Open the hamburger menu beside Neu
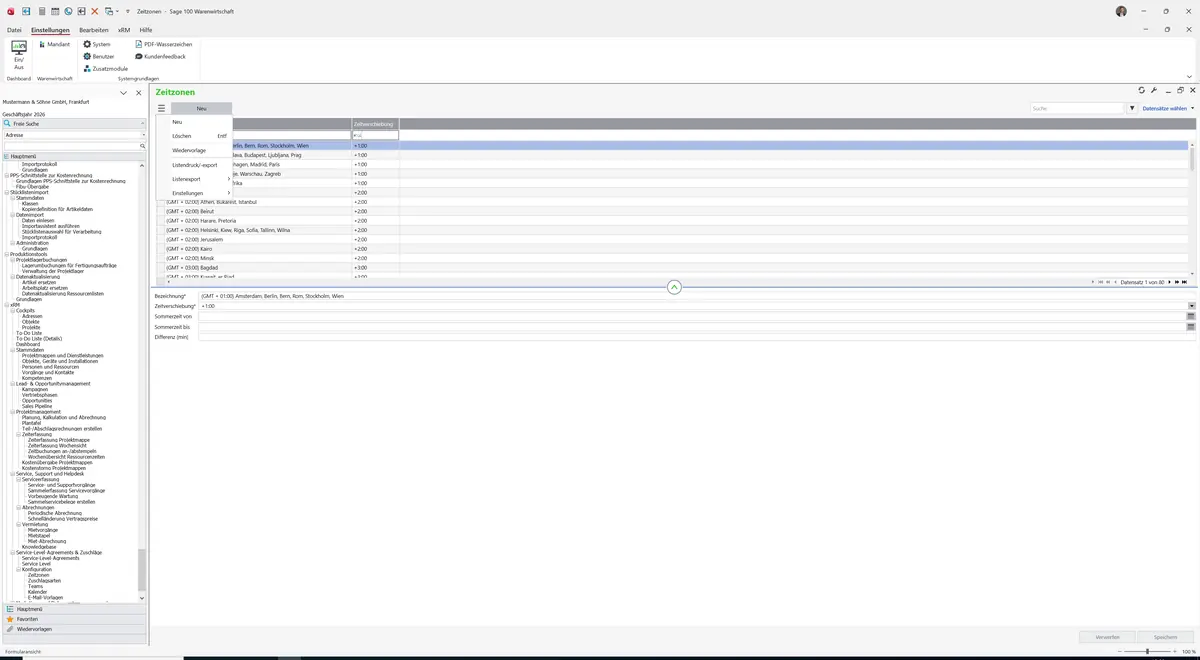 tap(161, 108)
